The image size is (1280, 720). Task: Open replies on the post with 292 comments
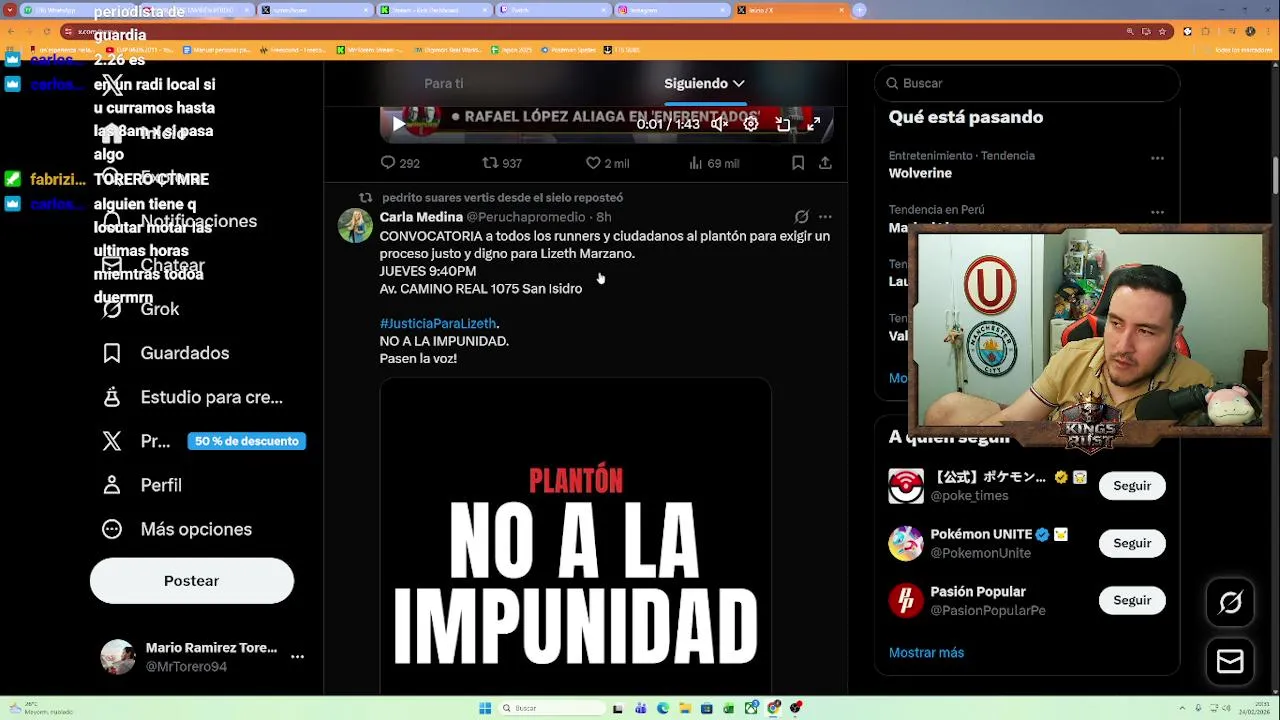pos(400,163)
